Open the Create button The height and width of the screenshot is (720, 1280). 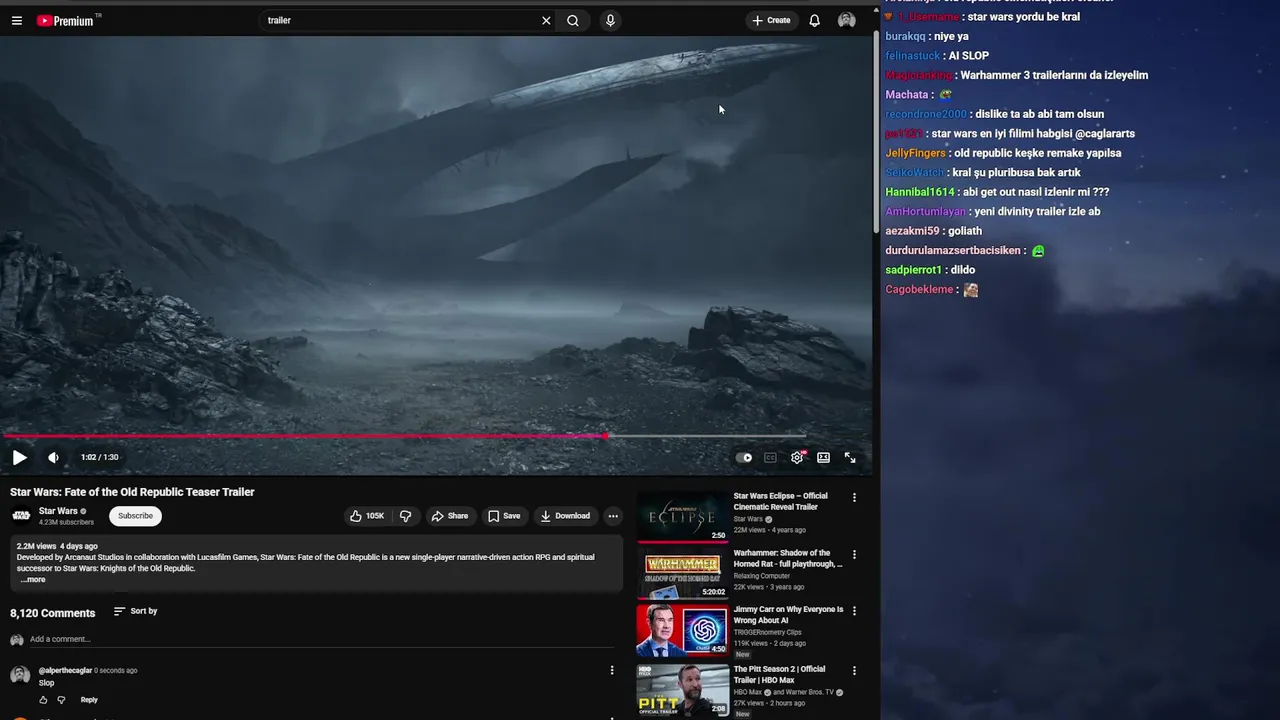[771, 20]
